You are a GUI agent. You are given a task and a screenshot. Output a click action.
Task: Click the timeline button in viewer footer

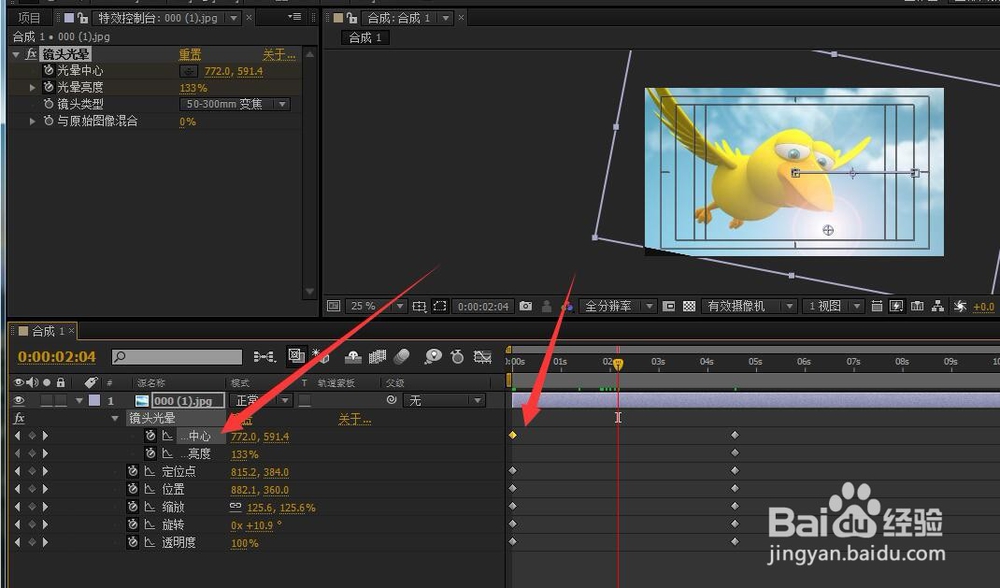pos(917,306)
